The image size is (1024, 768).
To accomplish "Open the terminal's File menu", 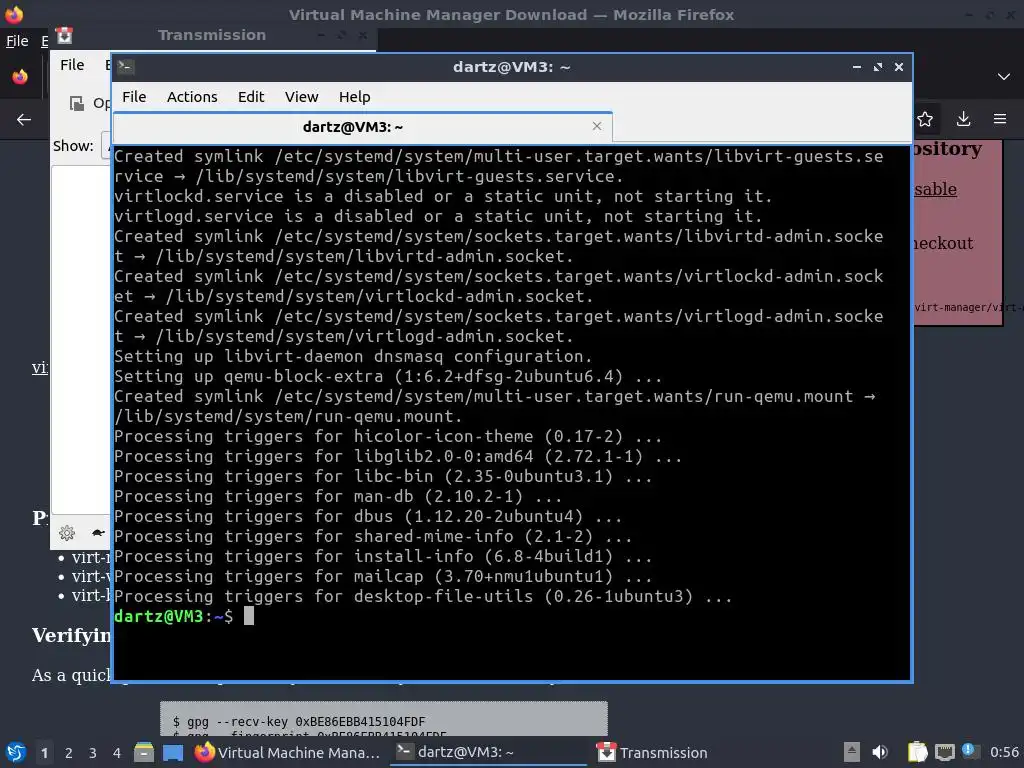I will (x=134, y=97).
